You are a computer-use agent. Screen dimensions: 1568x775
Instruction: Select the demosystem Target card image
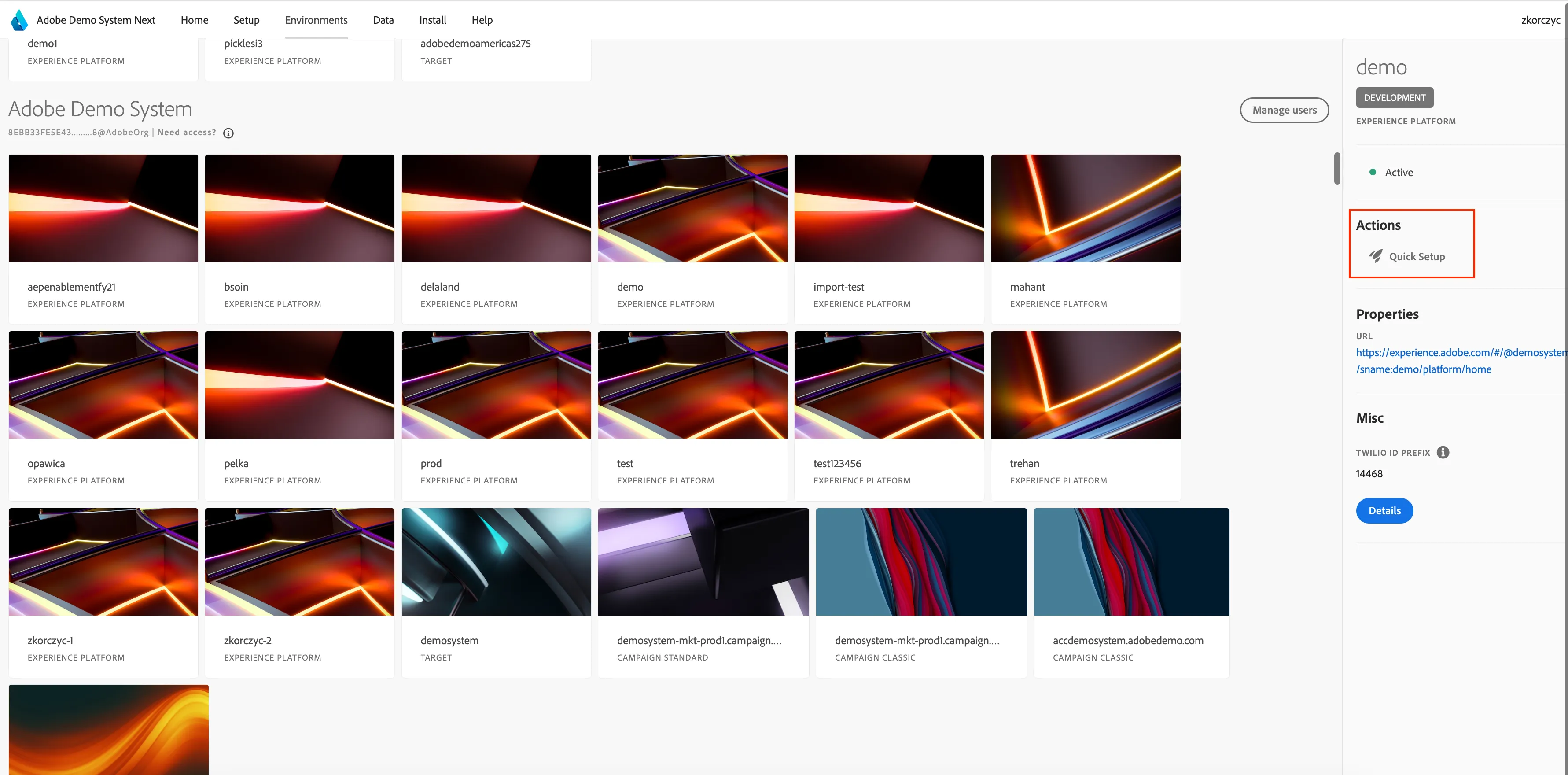tap(496, 562)
